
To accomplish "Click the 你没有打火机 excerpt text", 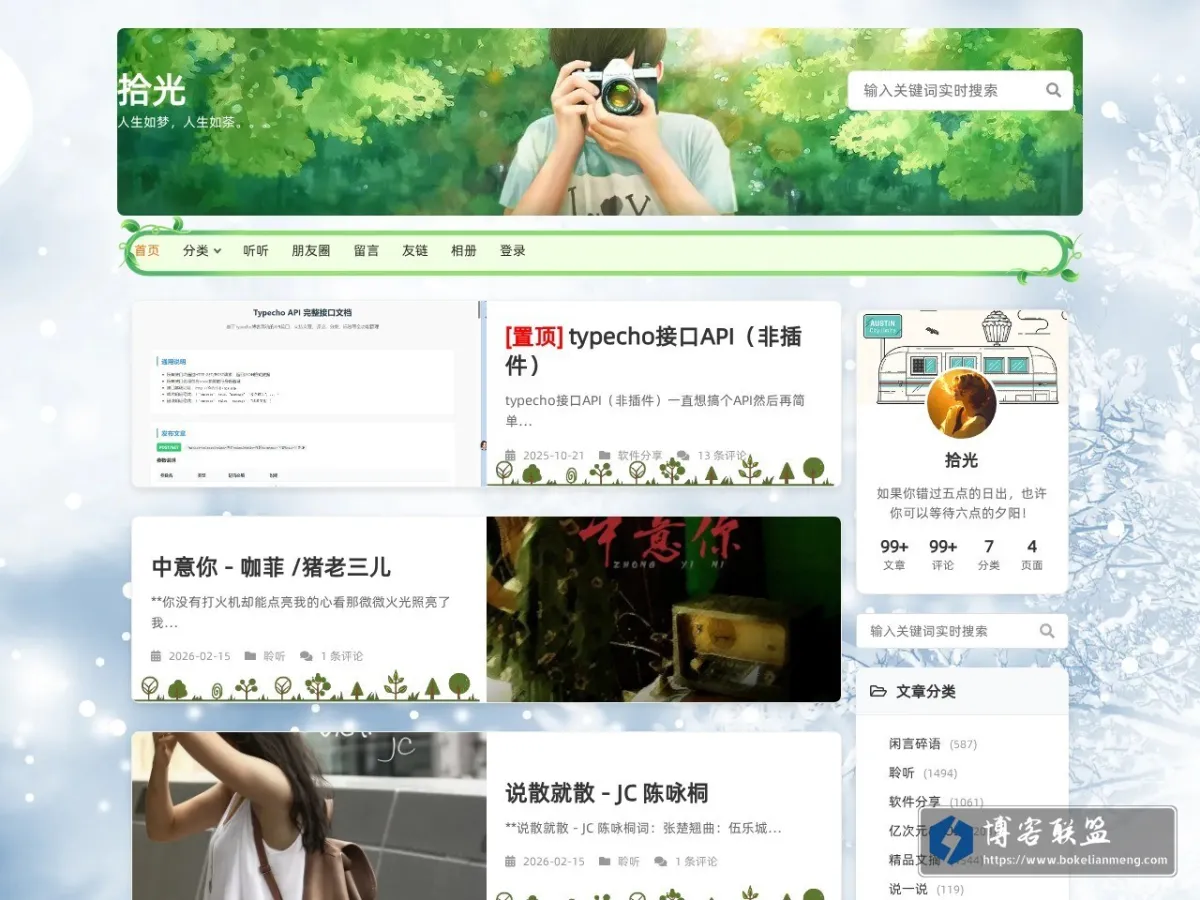I will coord(301,612).
